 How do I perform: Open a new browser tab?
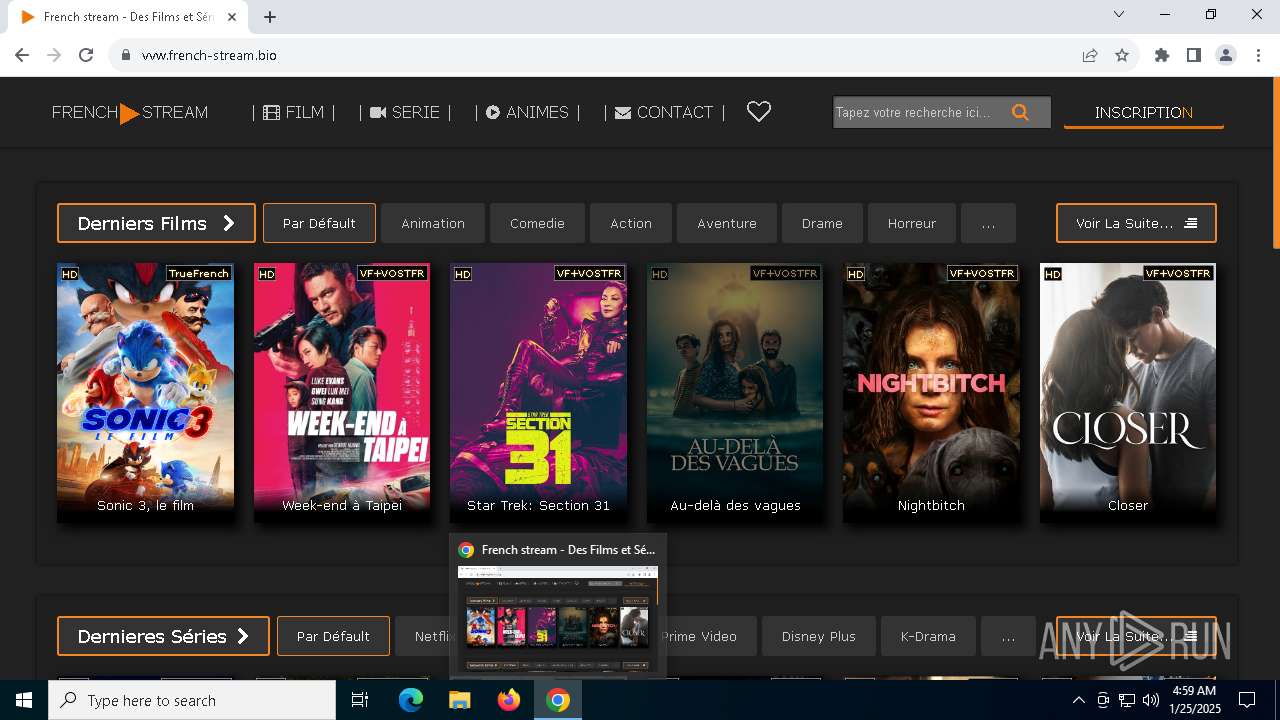click(270, 17)
